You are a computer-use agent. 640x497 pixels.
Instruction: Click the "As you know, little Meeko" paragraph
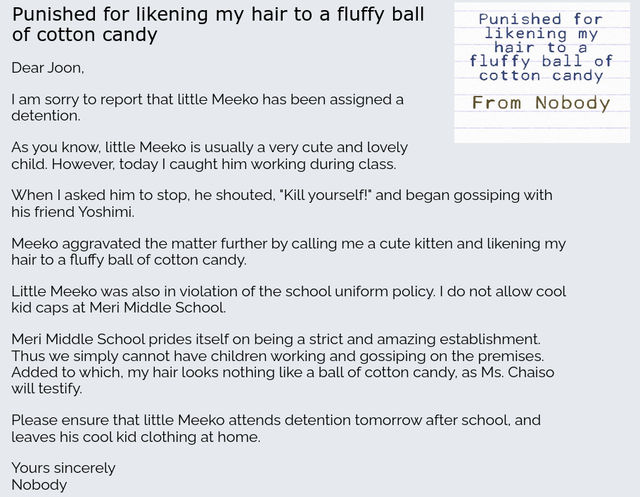click(209, 155)
